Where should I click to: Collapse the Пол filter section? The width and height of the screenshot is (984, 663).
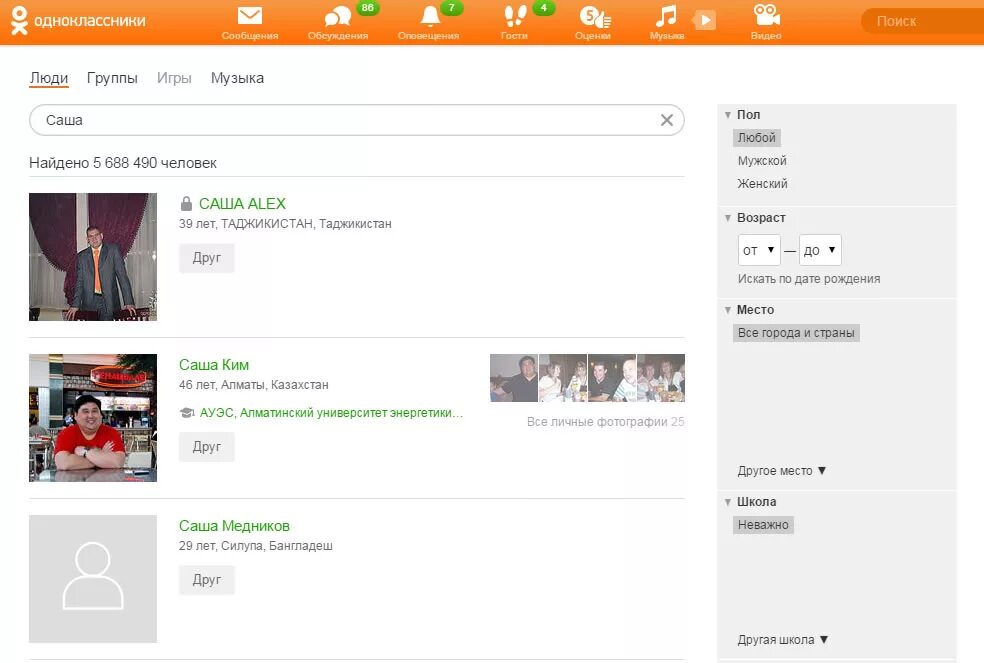point(727,115)
